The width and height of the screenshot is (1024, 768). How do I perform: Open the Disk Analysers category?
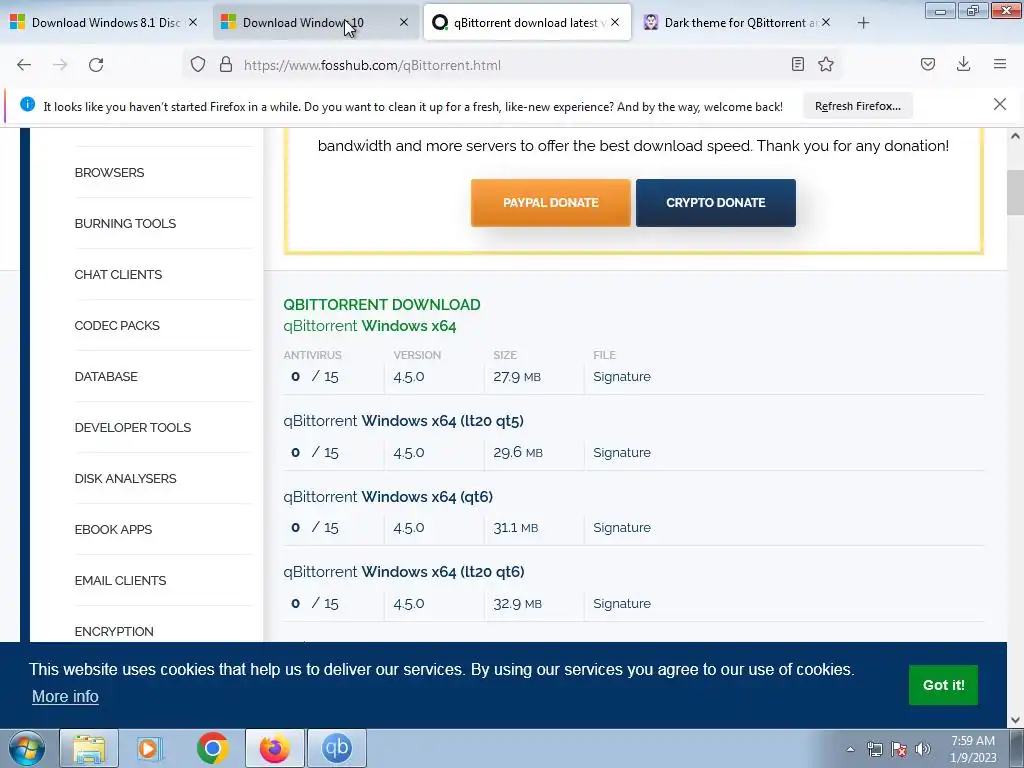[x=125, y=479]
